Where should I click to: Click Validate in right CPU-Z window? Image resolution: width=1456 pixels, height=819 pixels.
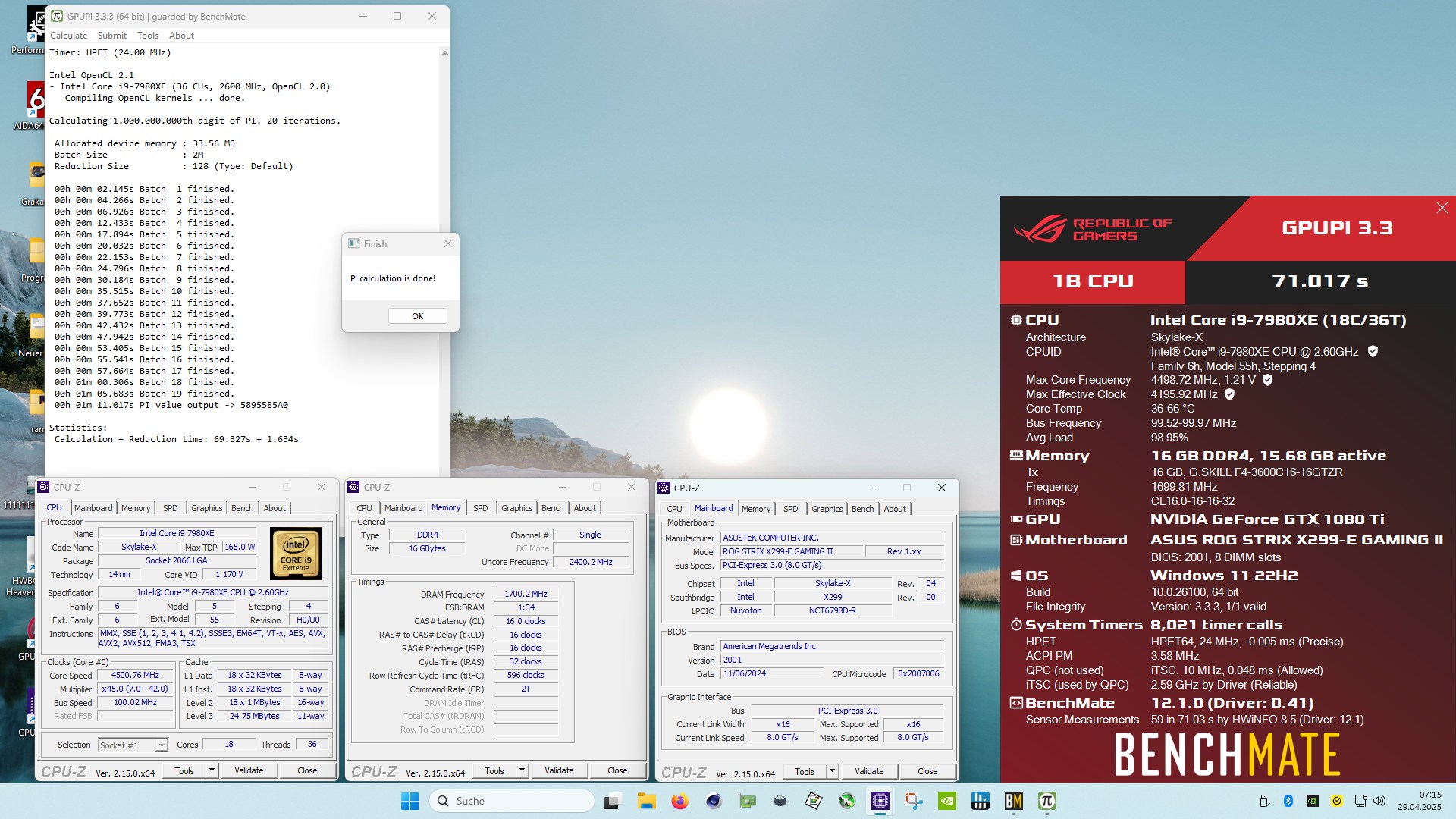coord(869,771)
